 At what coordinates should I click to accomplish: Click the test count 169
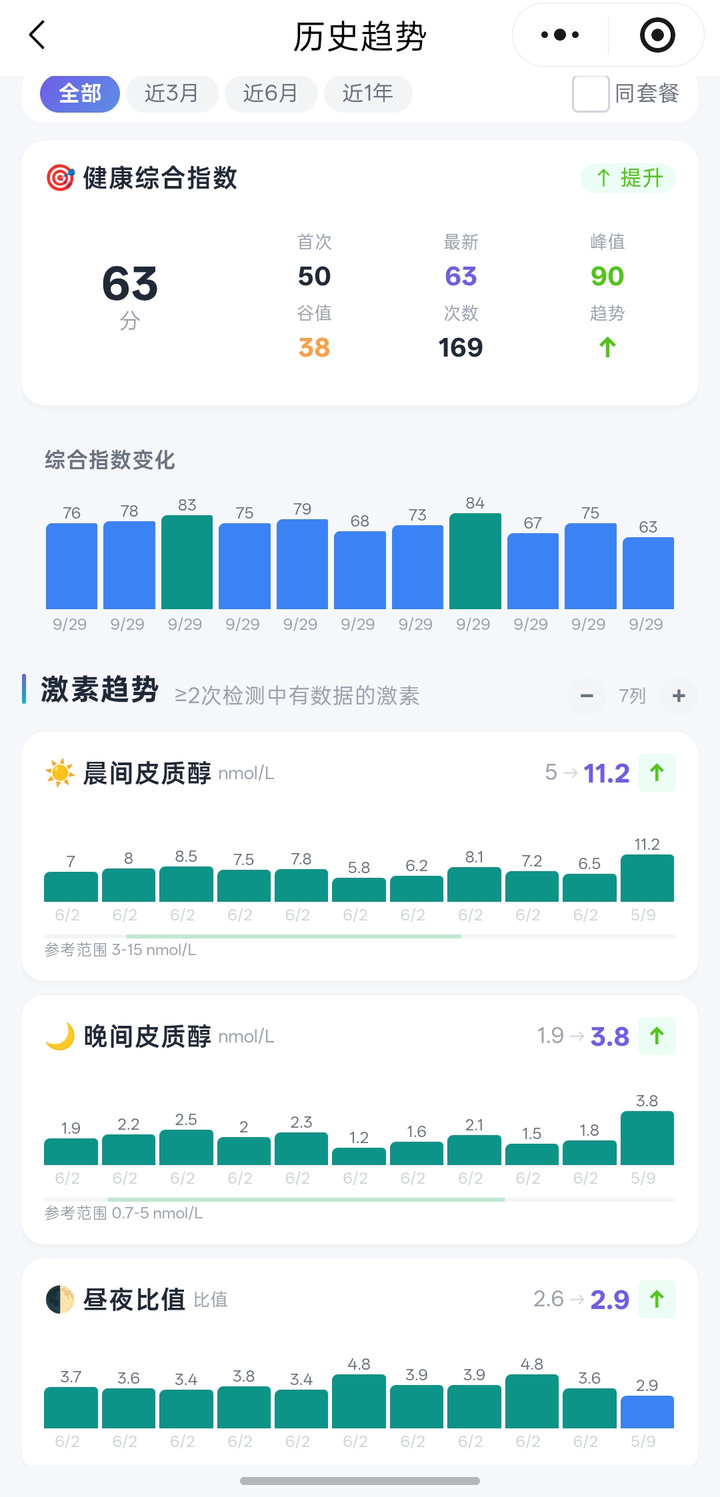(x=461, y=347)
